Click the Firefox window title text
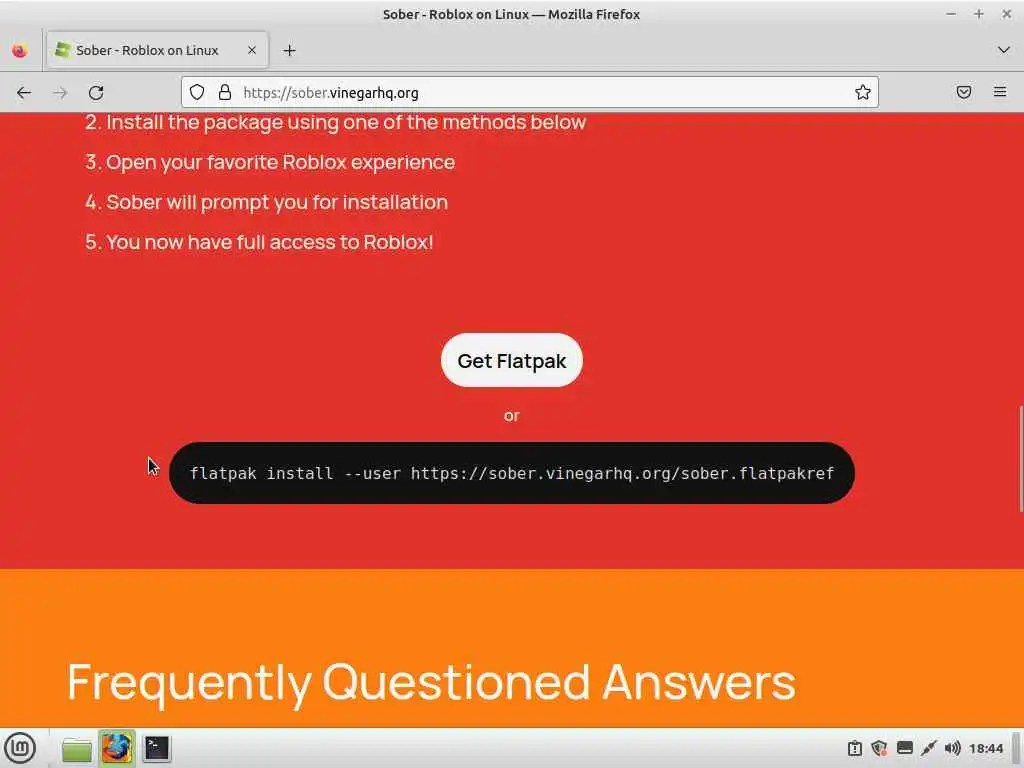 pyautogui.click(x=511, y=14)
